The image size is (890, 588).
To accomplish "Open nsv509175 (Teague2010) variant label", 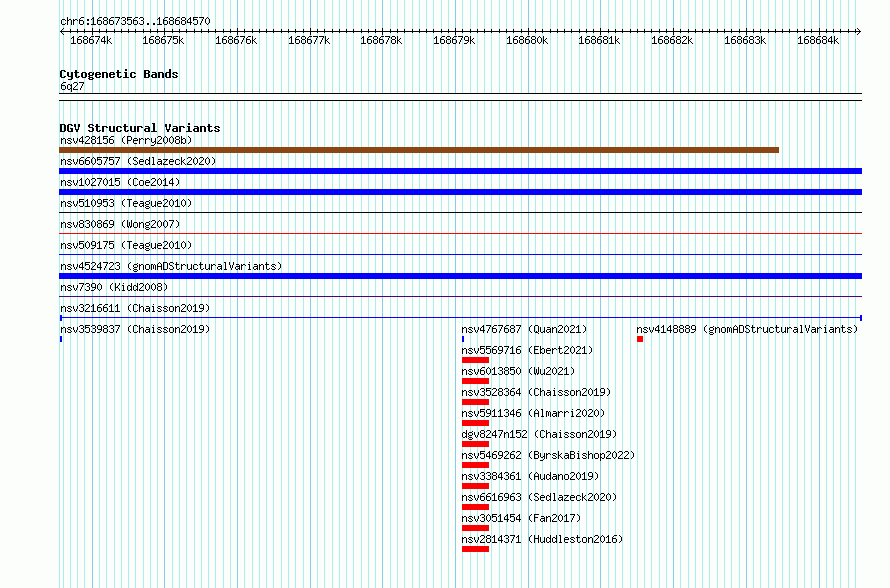I will (x=126, y=245).
